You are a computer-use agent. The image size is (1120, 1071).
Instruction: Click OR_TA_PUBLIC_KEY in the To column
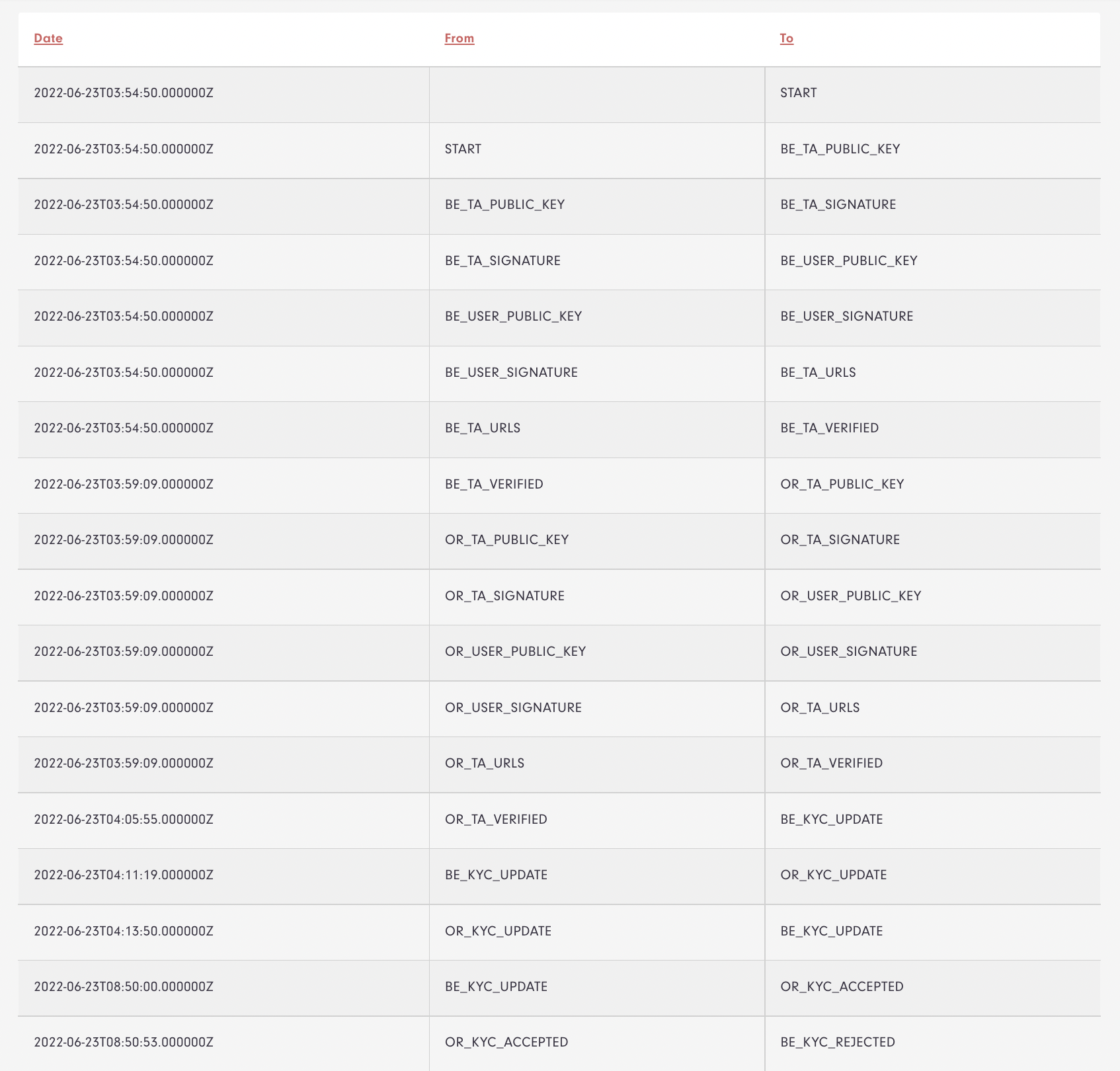(842, 484)
